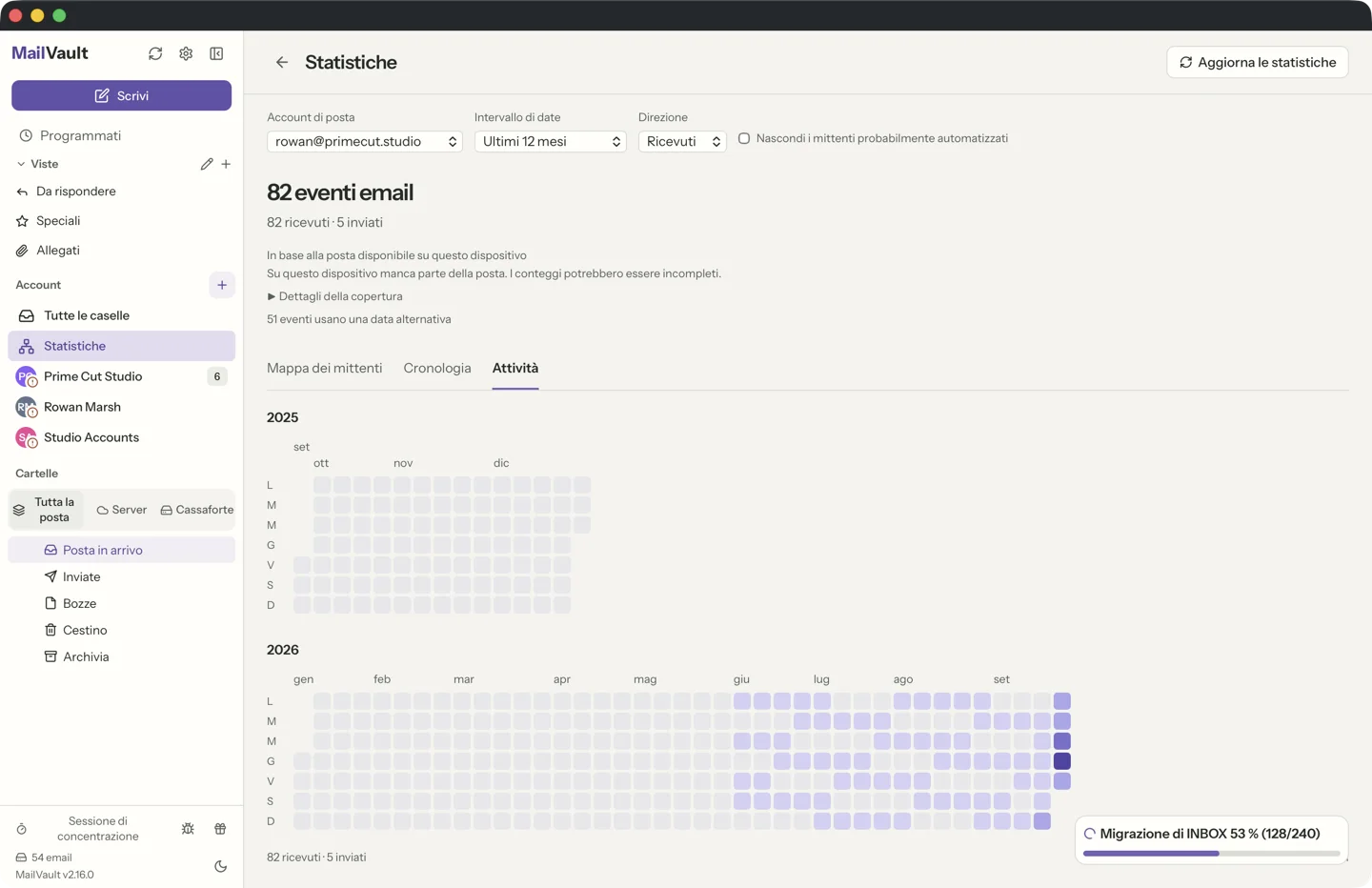Screen dimensions: 1372x888
Task: Click the Rowan Marsh account avatar
Action: [26, 407]
